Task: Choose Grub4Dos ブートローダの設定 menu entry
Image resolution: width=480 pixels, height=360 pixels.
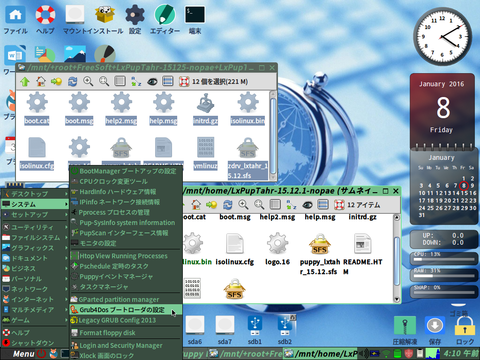Action: click(x=126, y=310)
